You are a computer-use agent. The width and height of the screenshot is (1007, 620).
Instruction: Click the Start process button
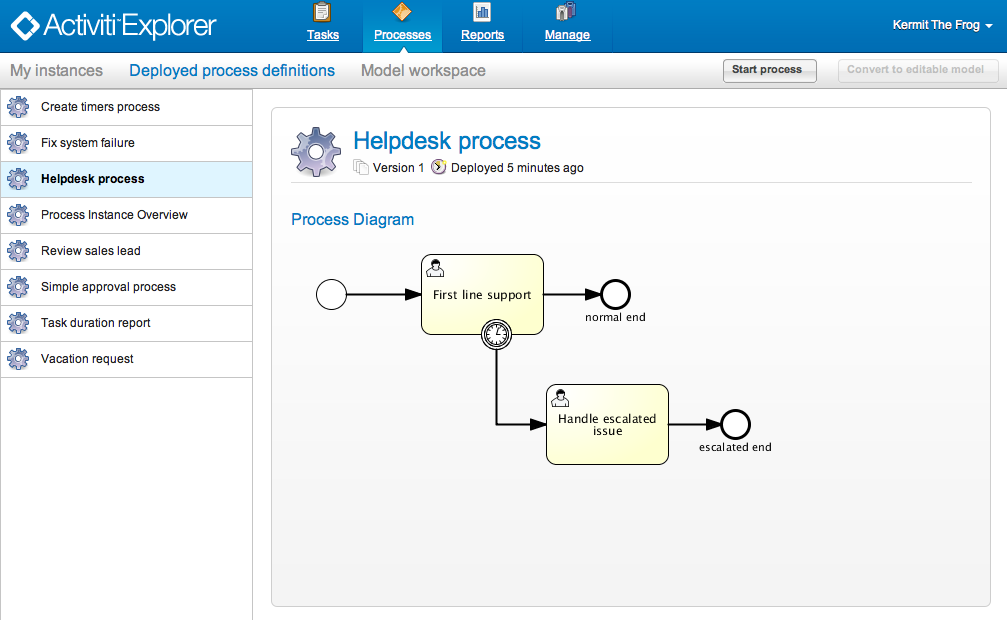[769, 70]
